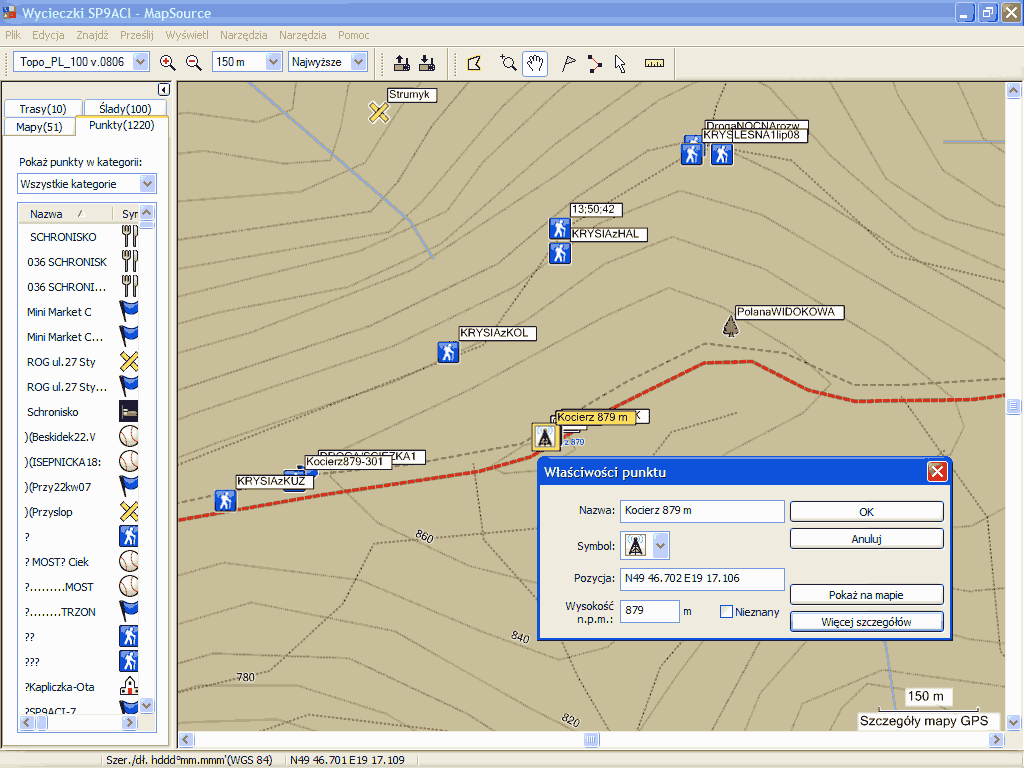Image resolution: width=1024 pixels, height=768 pixels.
Task: Click the receive from device icon
Action: 427,63
